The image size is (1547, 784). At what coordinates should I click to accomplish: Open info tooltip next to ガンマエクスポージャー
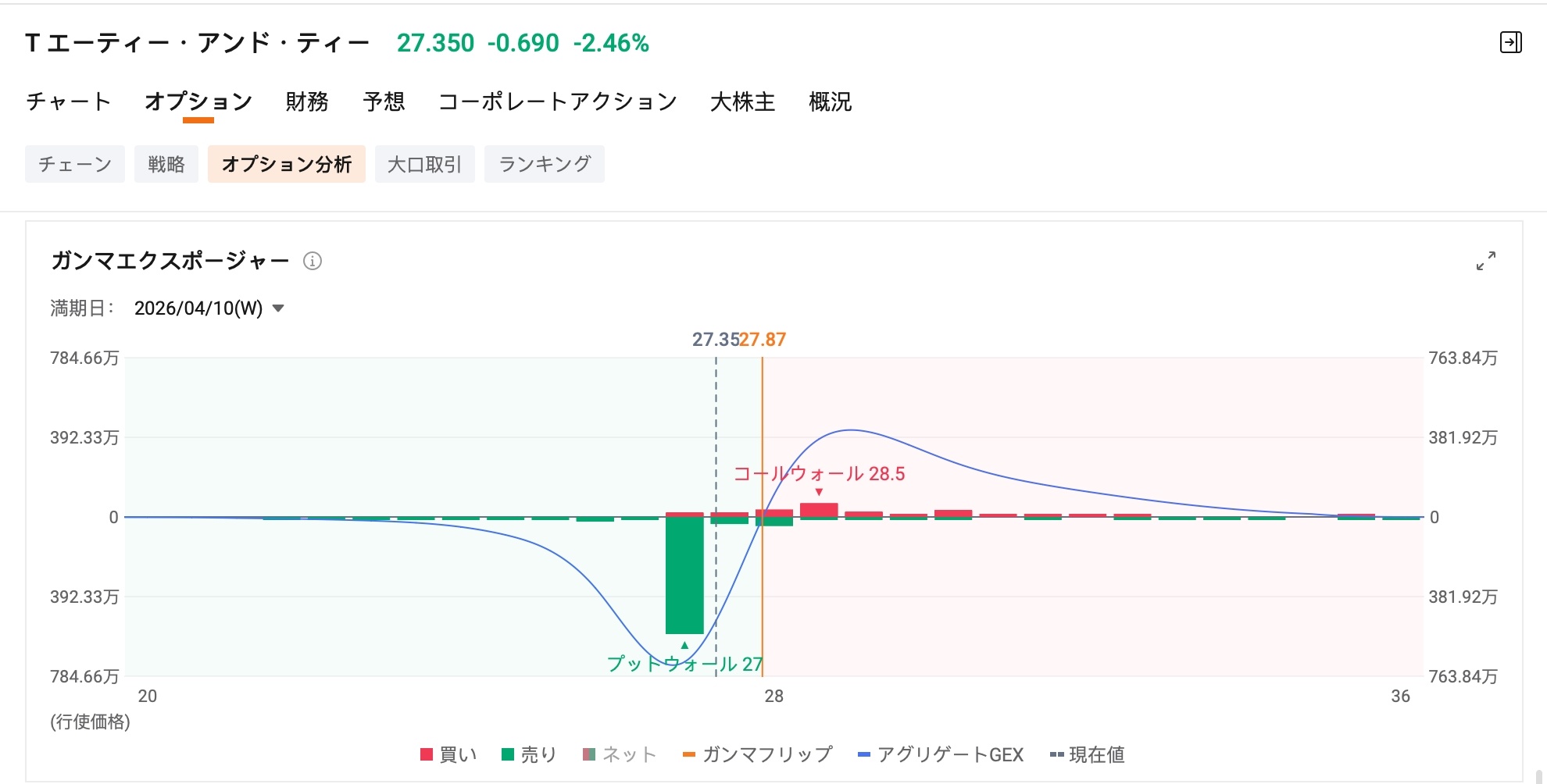click(313, 261)
